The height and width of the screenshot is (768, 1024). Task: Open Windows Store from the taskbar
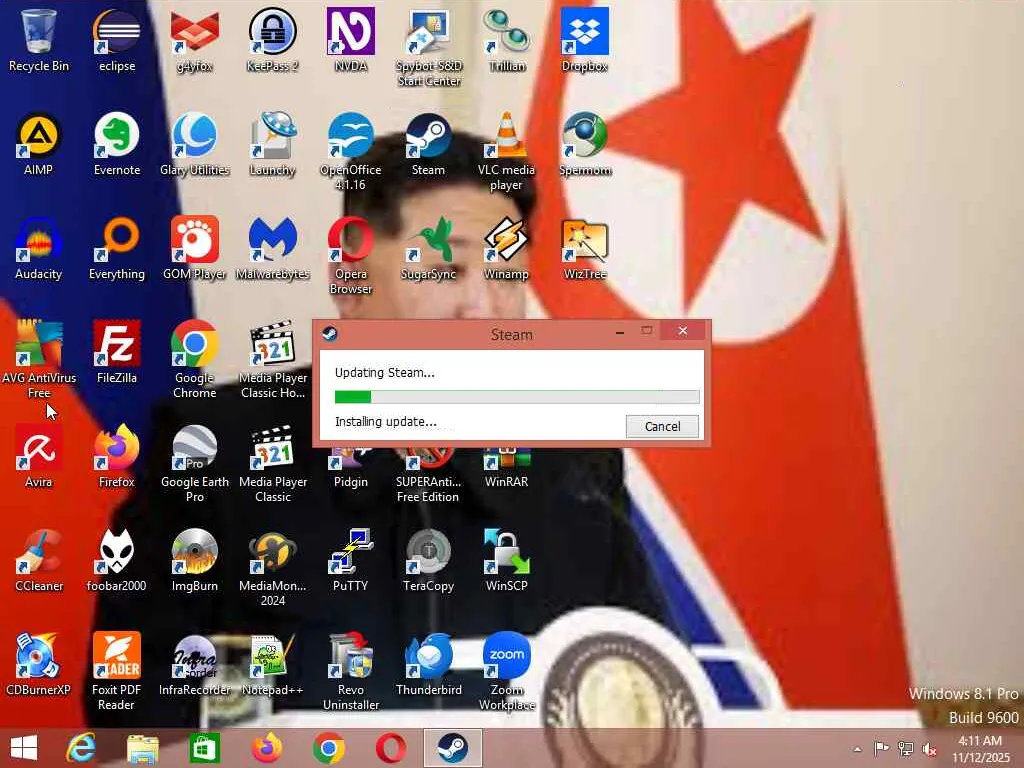pos(204,748)
